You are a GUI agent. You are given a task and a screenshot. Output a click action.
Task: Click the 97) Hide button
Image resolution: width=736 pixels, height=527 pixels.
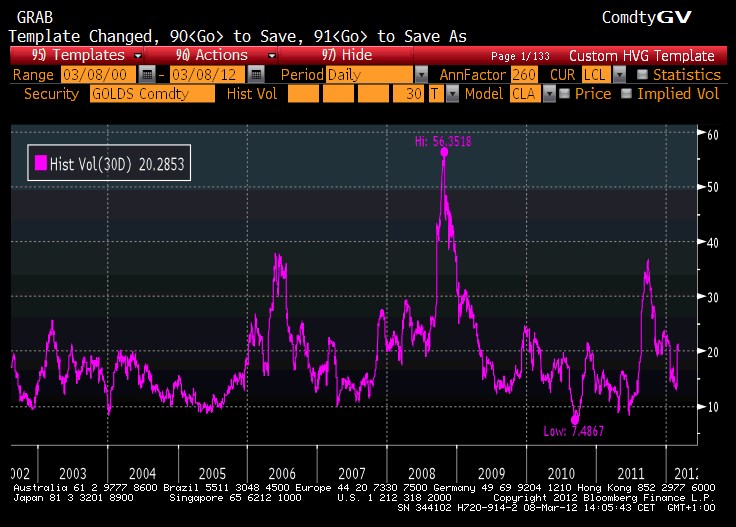(346, 55)
